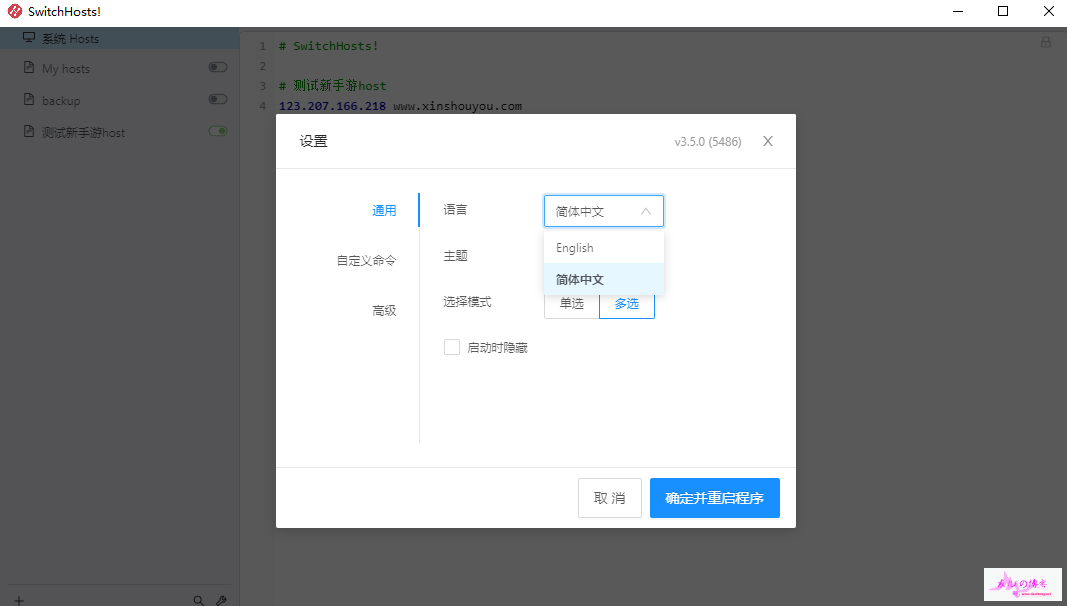Select the My hosts label in the sidebar
This screenshot has height=606, width=1067.
point(66,69)
